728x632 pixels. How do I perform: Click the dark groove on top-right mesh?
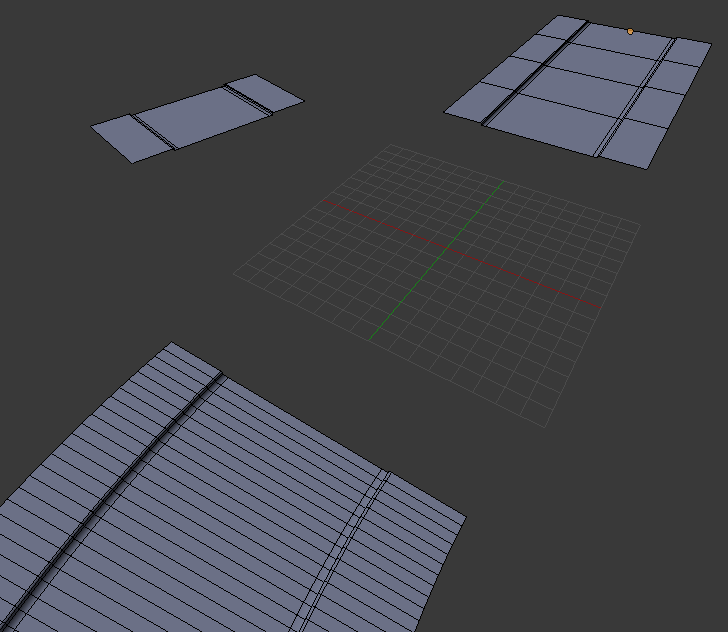[535, 73]
